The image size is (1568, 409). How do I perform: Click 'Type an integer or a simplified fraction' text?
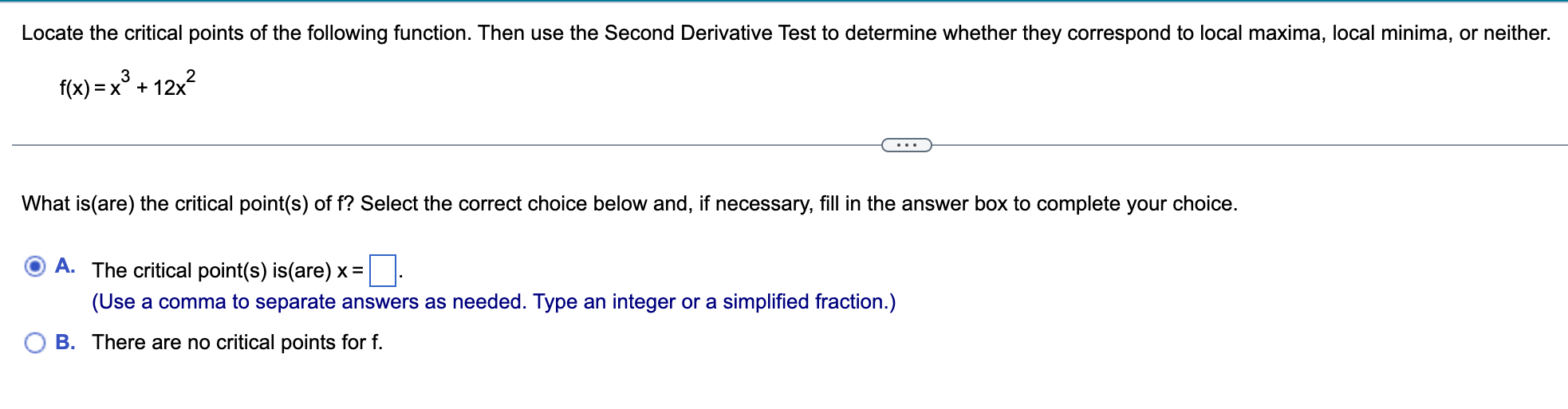(x=715, y=302)
